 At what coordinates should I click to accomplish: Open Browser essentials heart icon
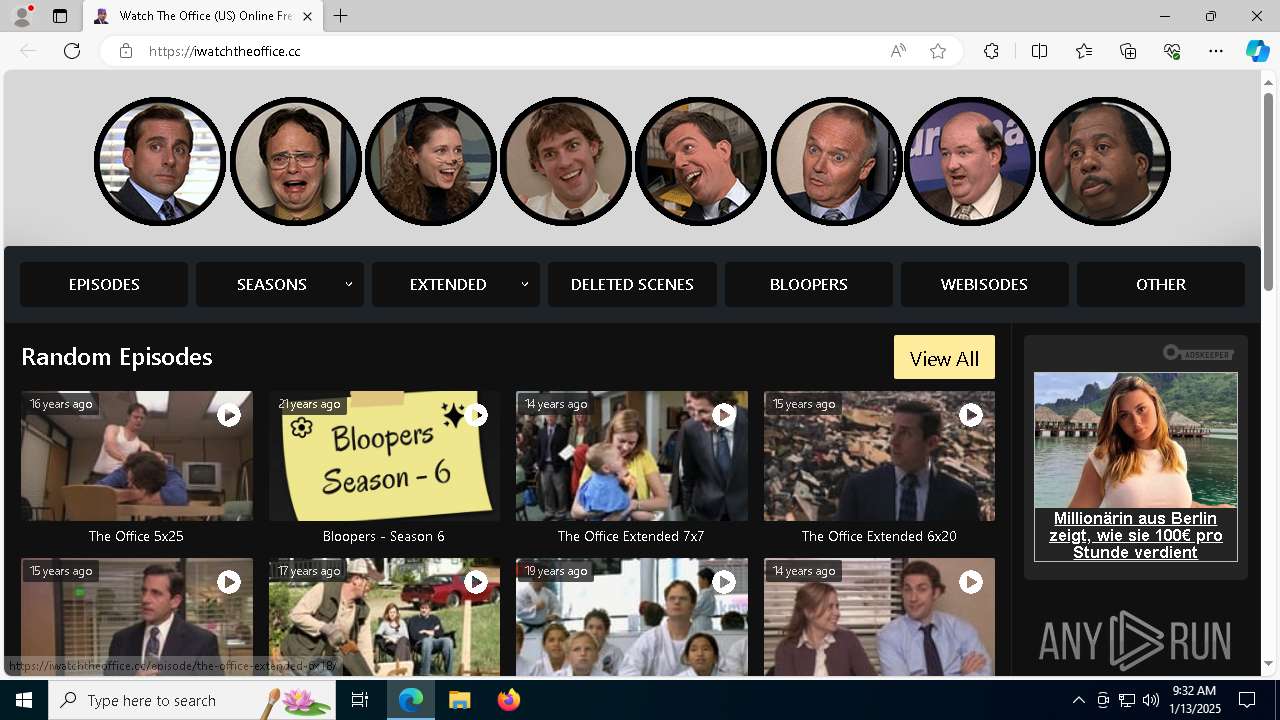coord(1172,51)
